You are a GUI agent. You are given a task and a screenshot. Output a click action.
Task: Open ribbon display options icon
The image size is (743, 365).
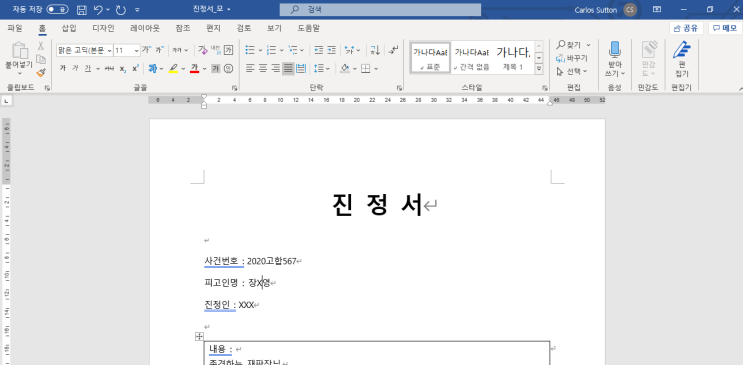pyautogui.click(x=657, y=9)
